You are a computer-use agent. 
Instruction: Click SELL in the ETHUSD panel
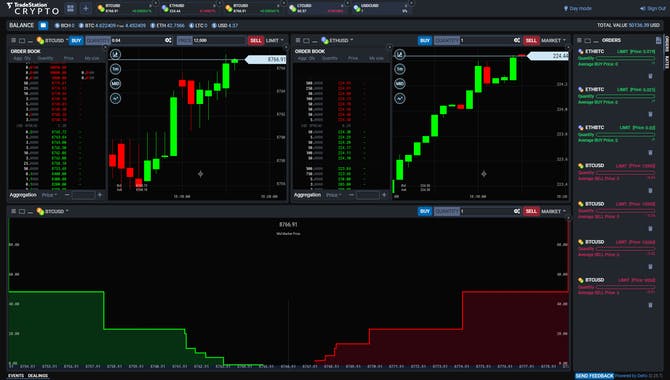coord(531,41)
